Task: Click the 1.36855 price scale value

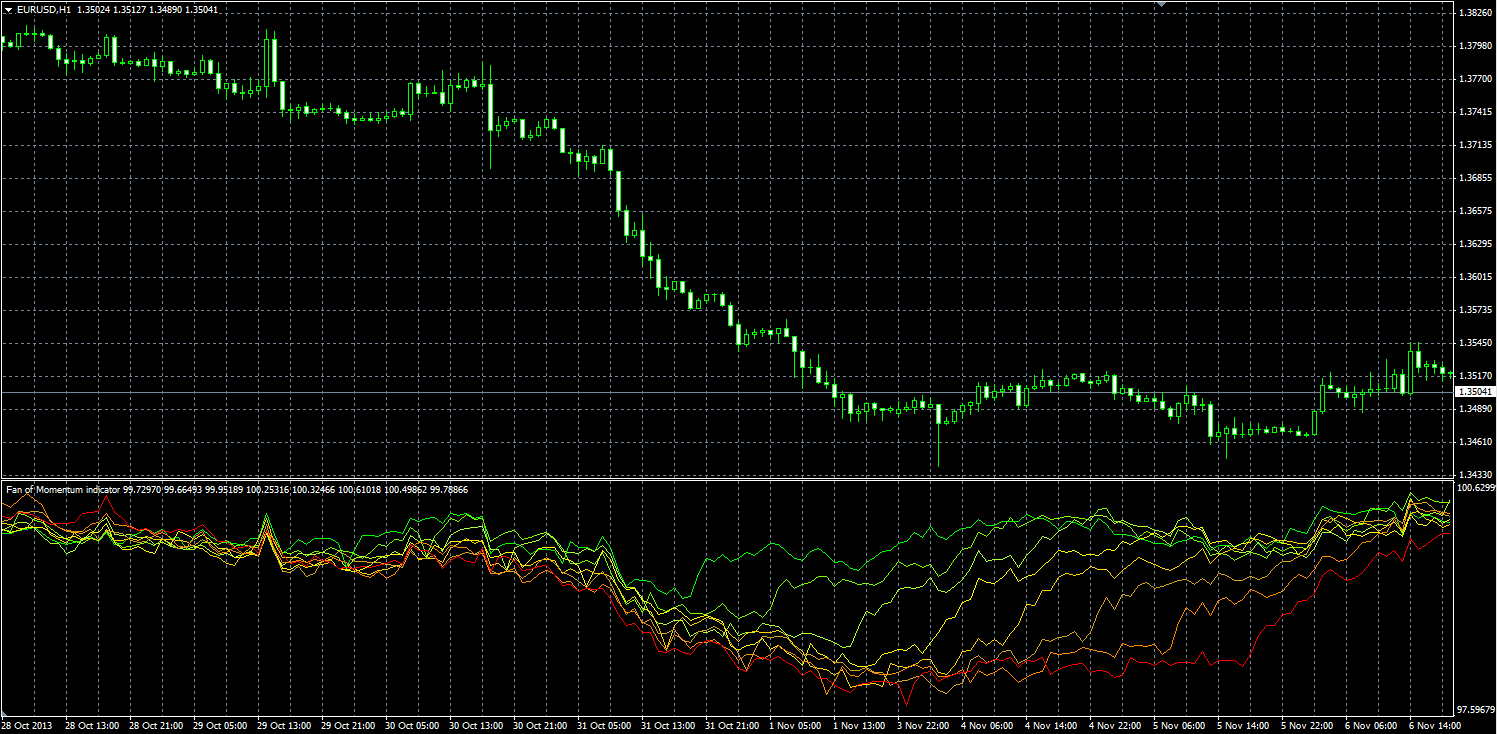Action: [x=1476, y=178]
